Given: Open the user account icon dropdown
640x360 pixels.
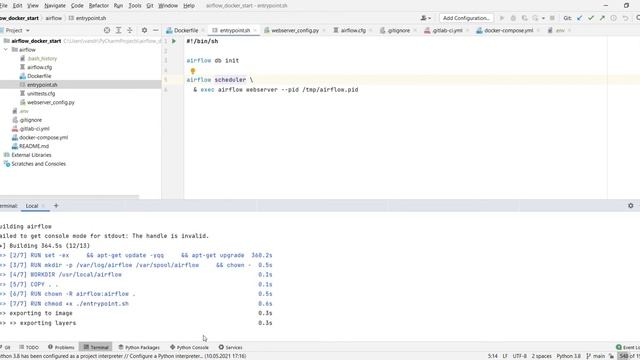Looking at the screenshot, I should click(x=426, y=18).
